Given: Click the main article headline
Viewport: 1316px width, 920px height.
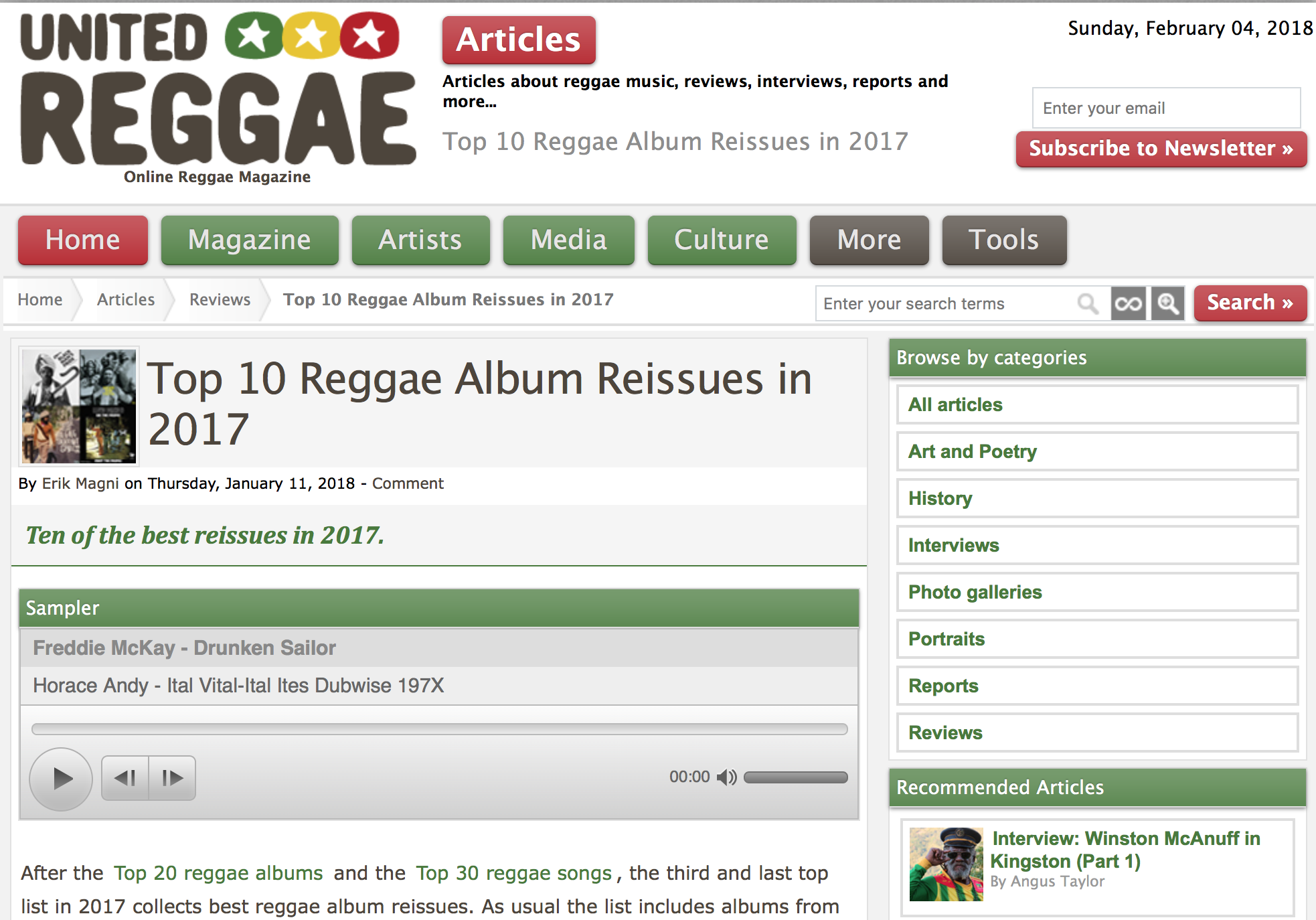Looking at the screenshot, I should pyautogui.click(x=479, y=404).
